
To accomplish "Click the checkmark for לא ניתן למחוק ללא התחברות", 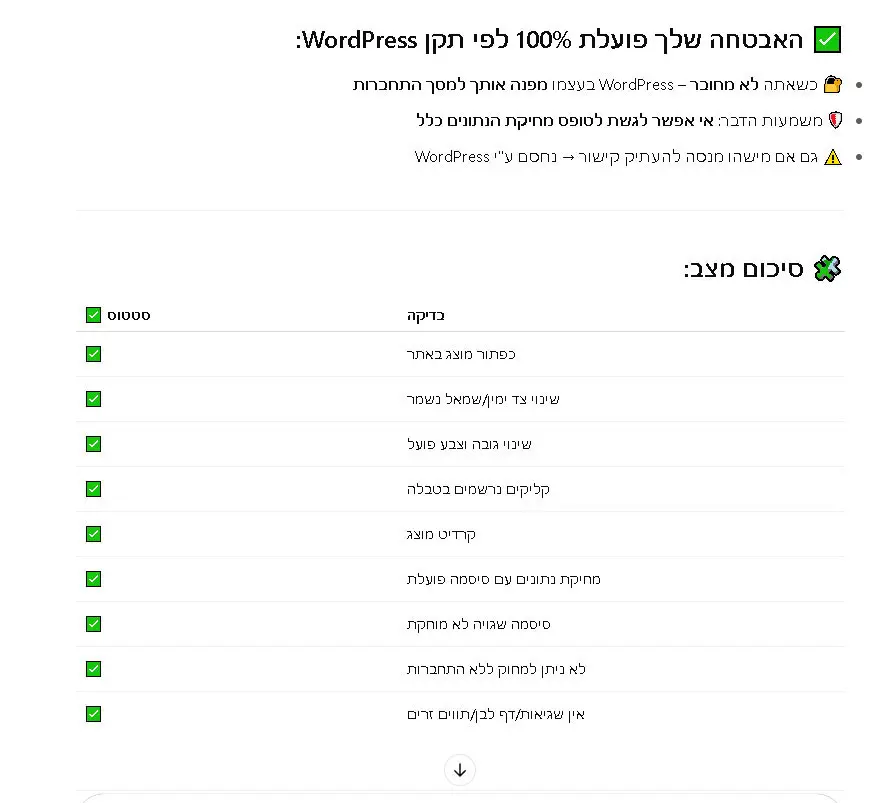I will coord(93,669).
